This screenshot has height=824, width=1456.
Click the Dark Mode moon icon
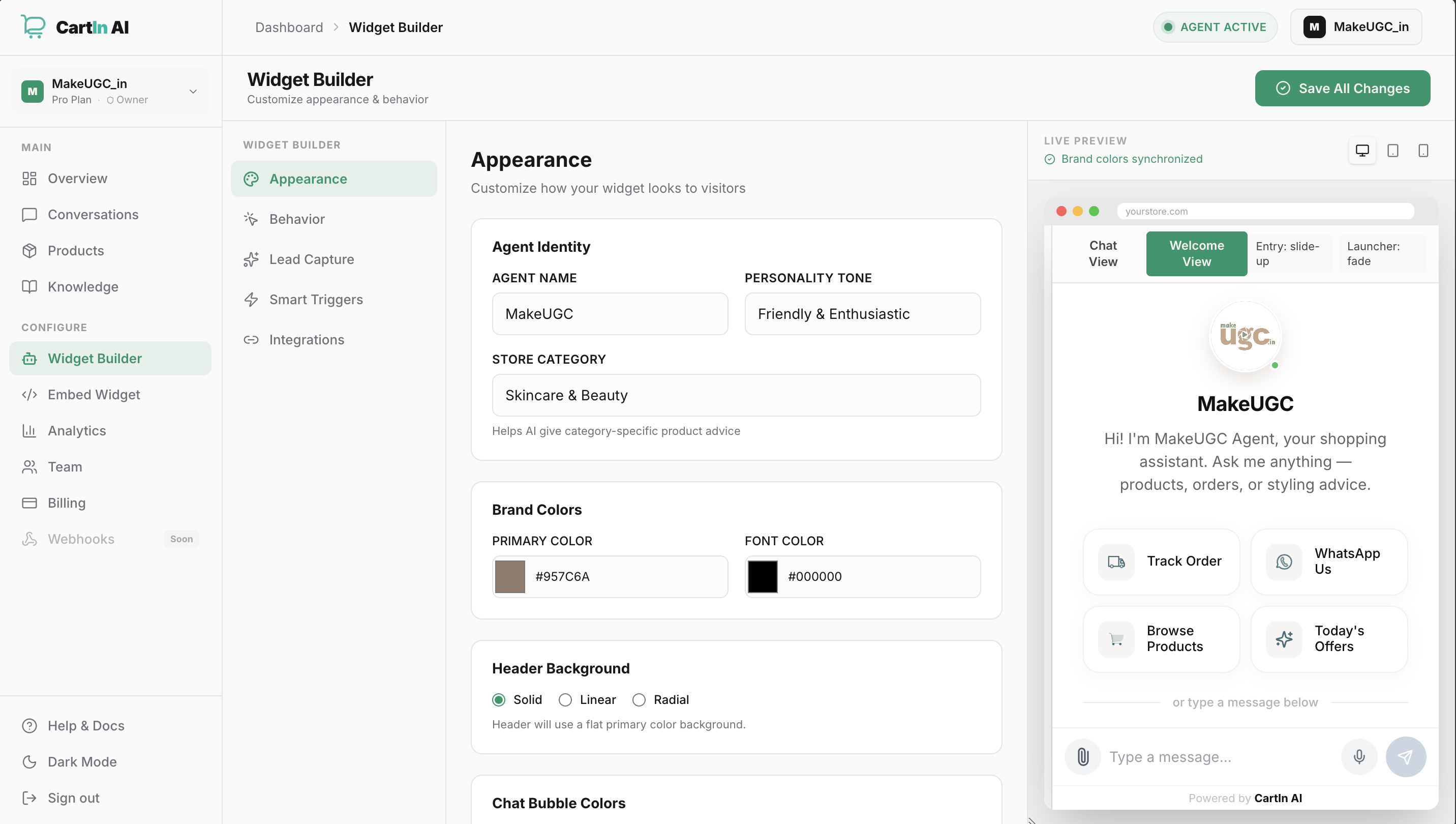[29, 762]
